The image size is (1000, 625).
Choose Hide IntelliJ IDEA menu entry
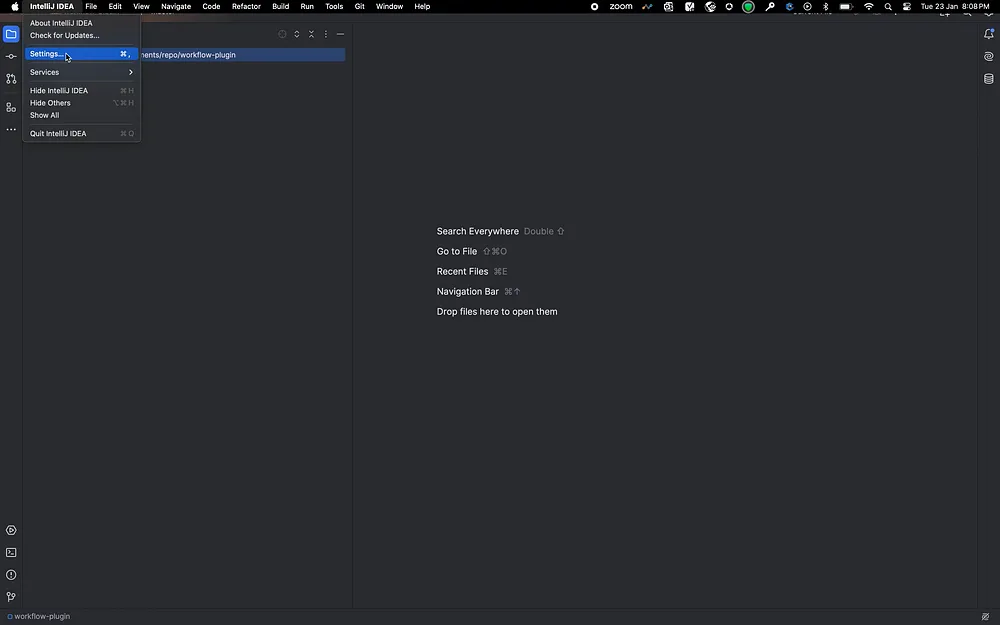click(x=81, y=91)
